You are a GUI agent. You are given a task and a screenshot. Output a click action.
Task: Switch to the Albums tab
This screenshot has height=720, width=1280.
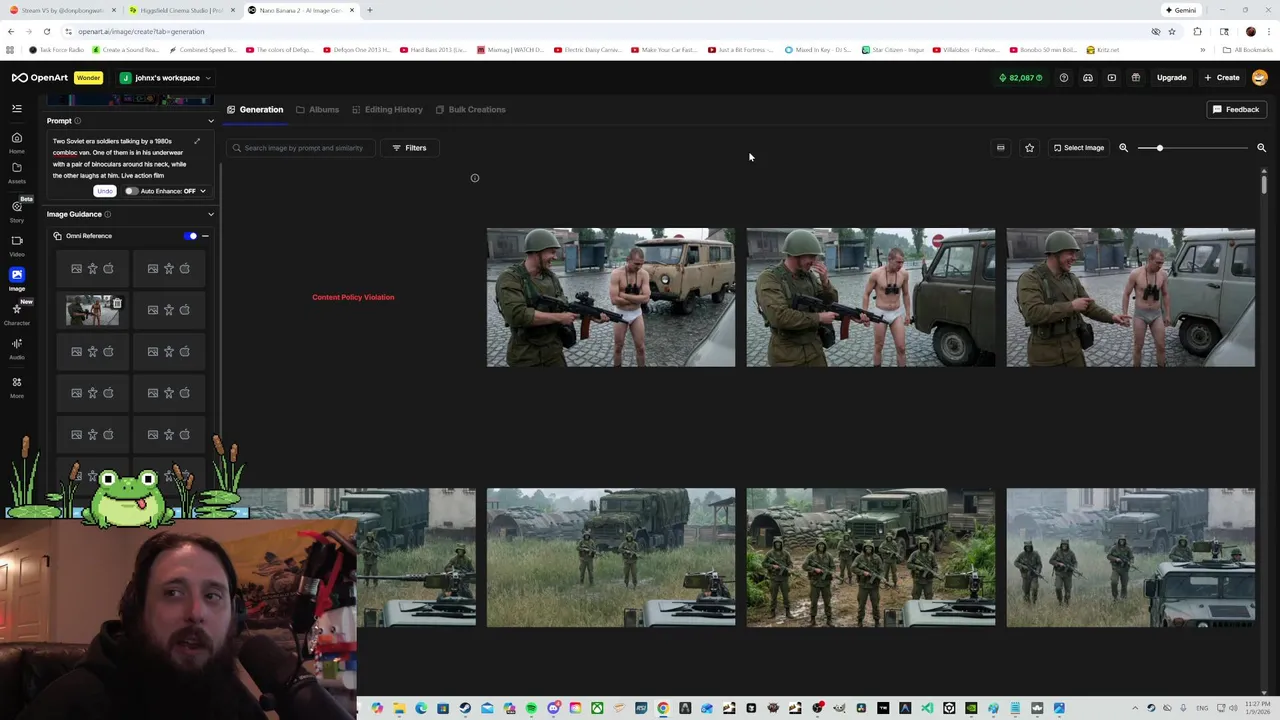[317, 110]
